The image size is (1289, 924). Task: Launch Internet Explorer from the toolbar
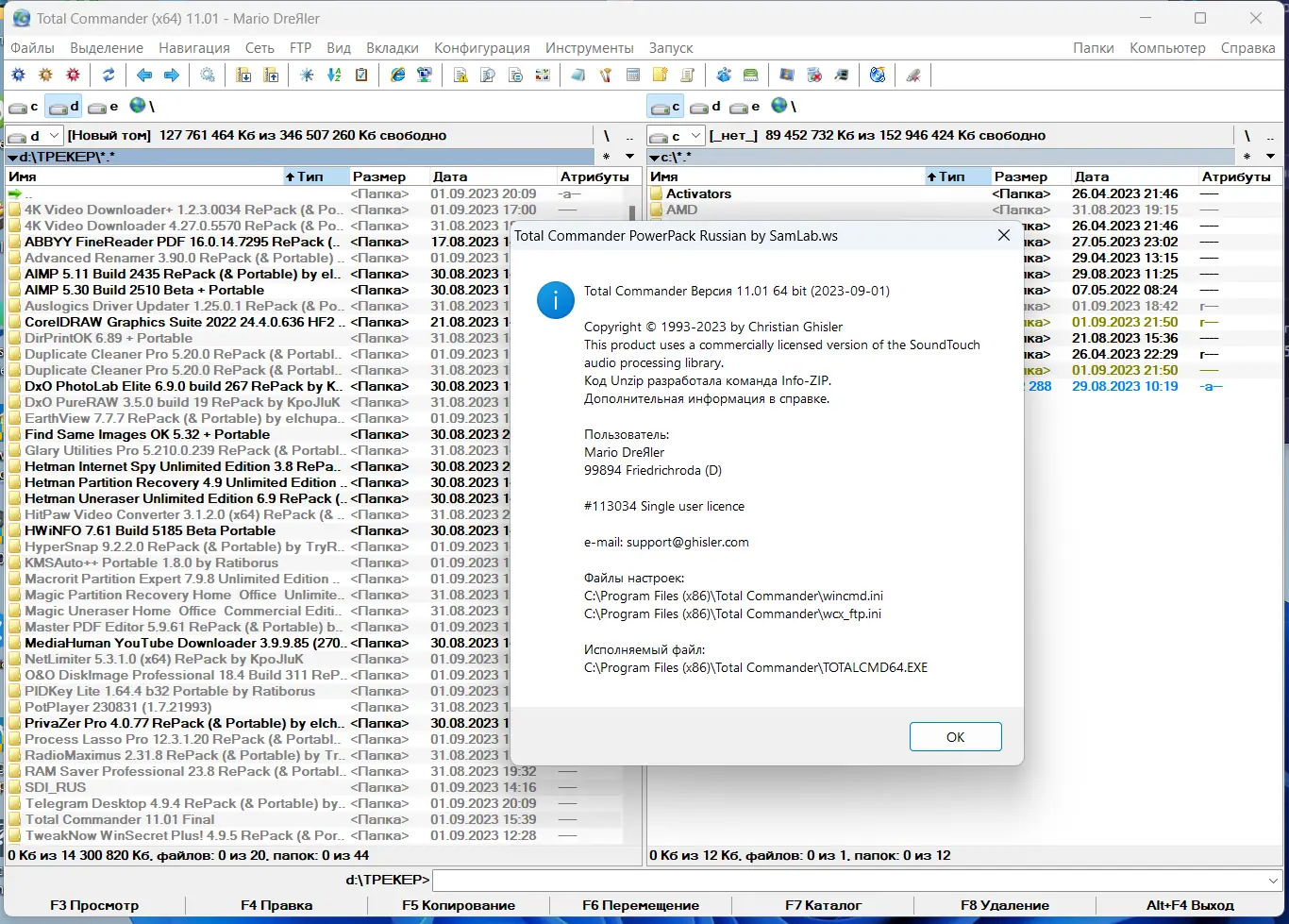(397, 75)
